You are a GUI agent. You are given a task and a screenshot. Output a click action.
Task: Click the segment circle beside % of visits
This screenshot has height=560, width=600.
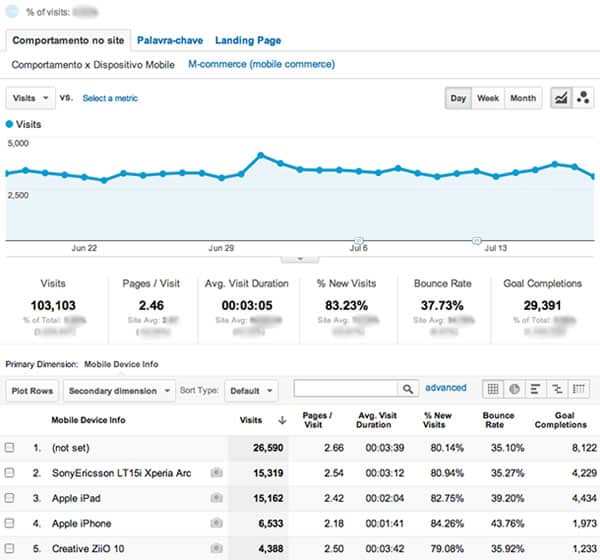tap(12, 11)
